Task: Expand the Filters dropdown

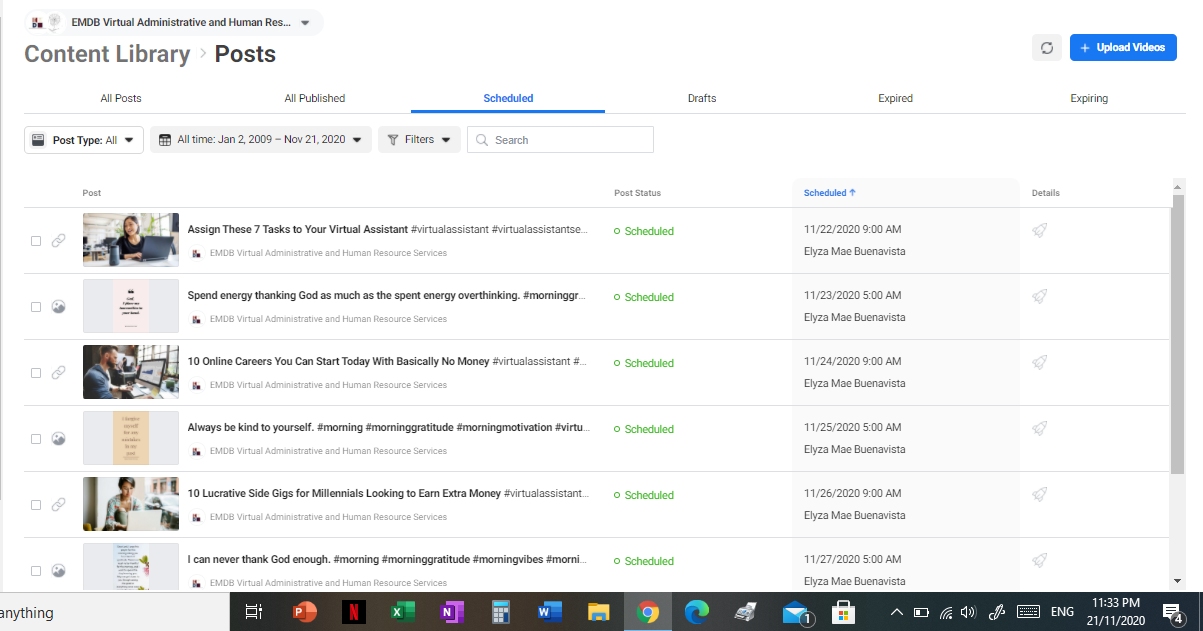Action: (x=419, y=140)
